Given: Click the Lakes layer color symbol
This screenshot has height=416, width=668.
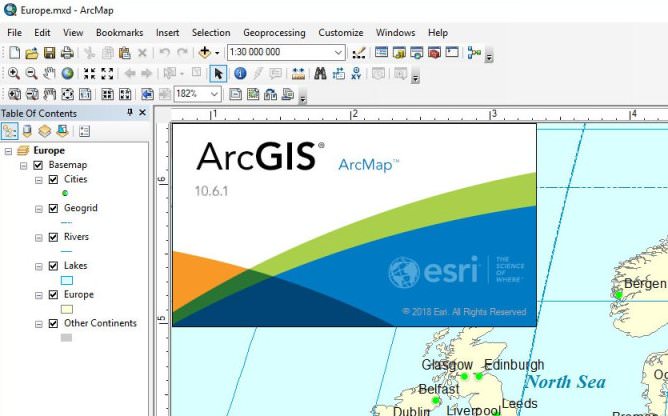Looking at the screenshot, I should [67, 281].
